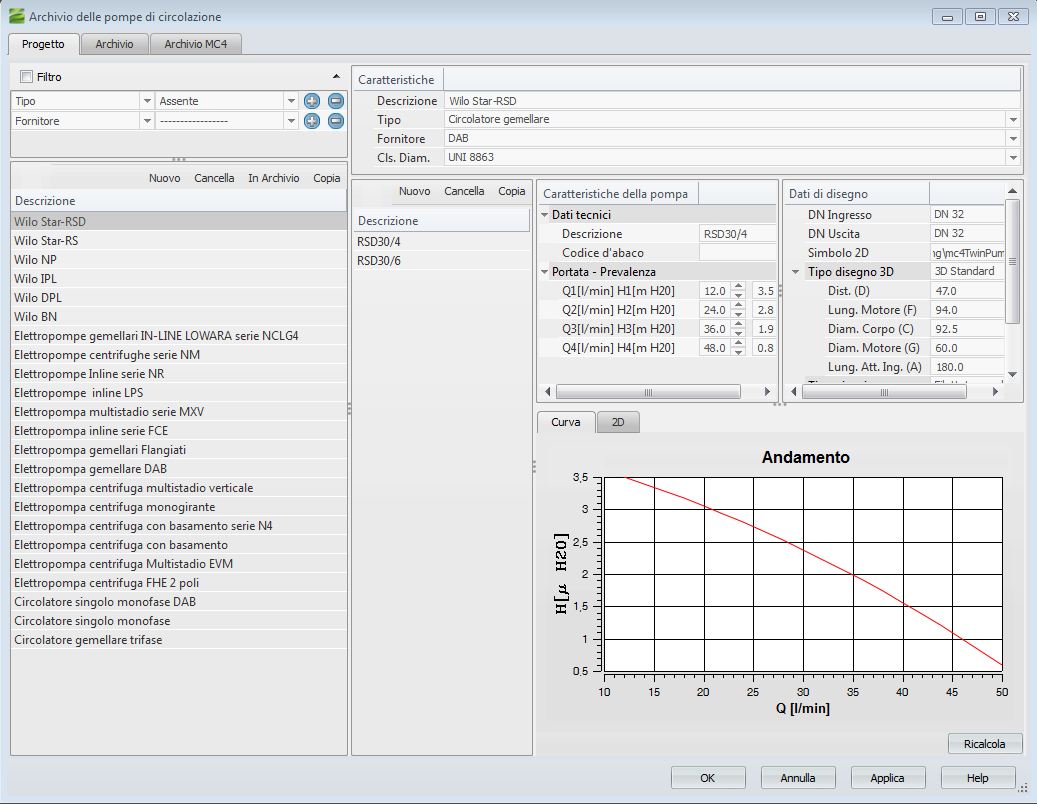Click the plus icon in the Tipo filter row
Image resolution: width=1037 pixels, height=804 pixels.
coord(312,101)
